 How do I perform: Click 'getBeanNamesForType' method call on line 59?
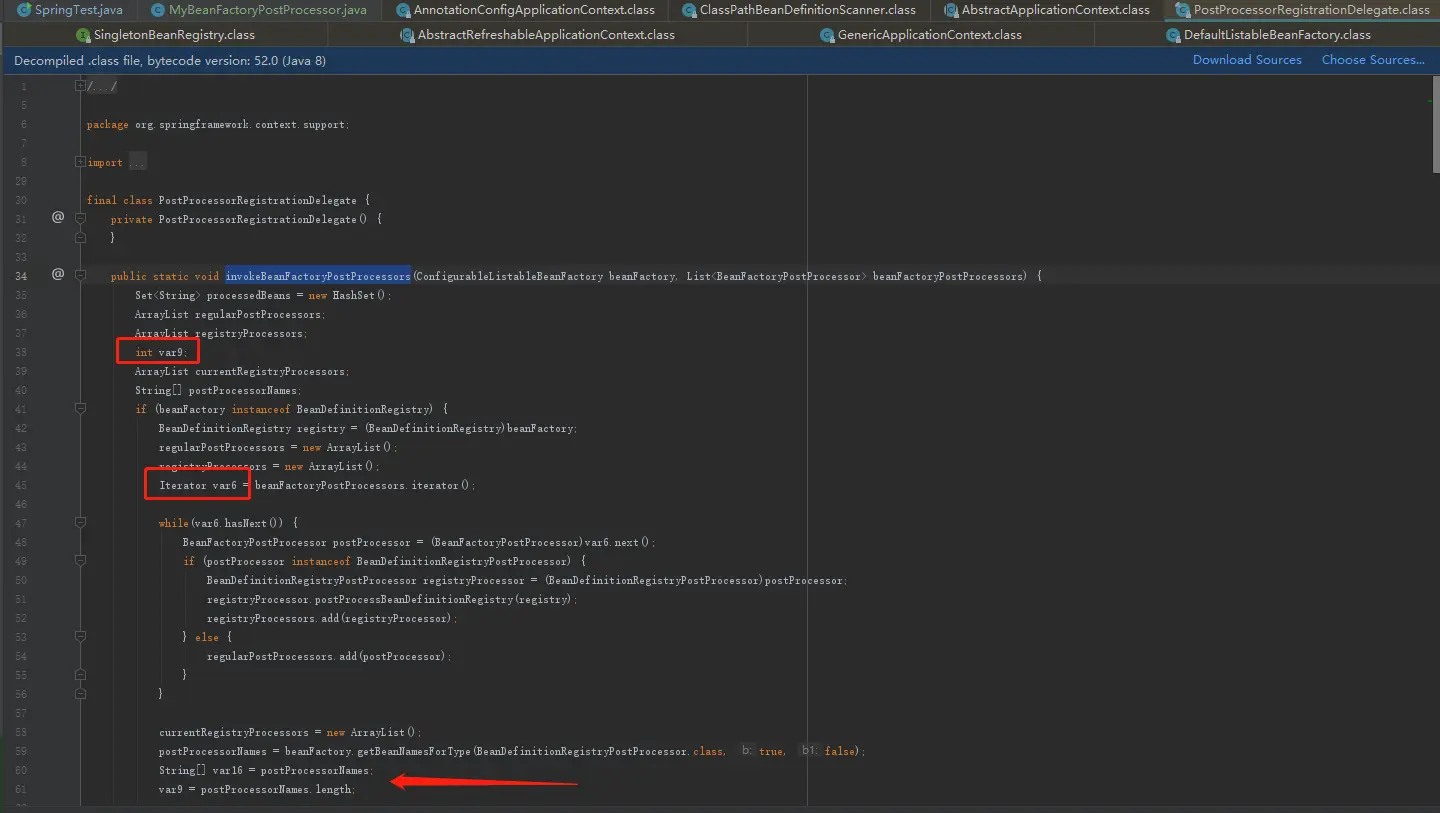tap(413, 751)
